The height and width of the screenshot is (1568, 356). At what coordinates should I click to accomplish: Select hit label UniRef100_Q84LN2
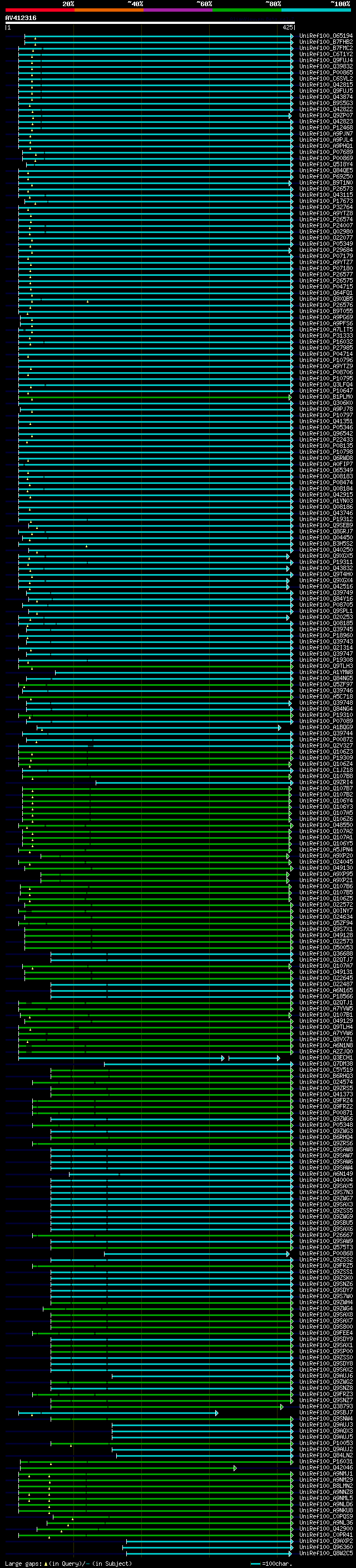point(325,1456)
